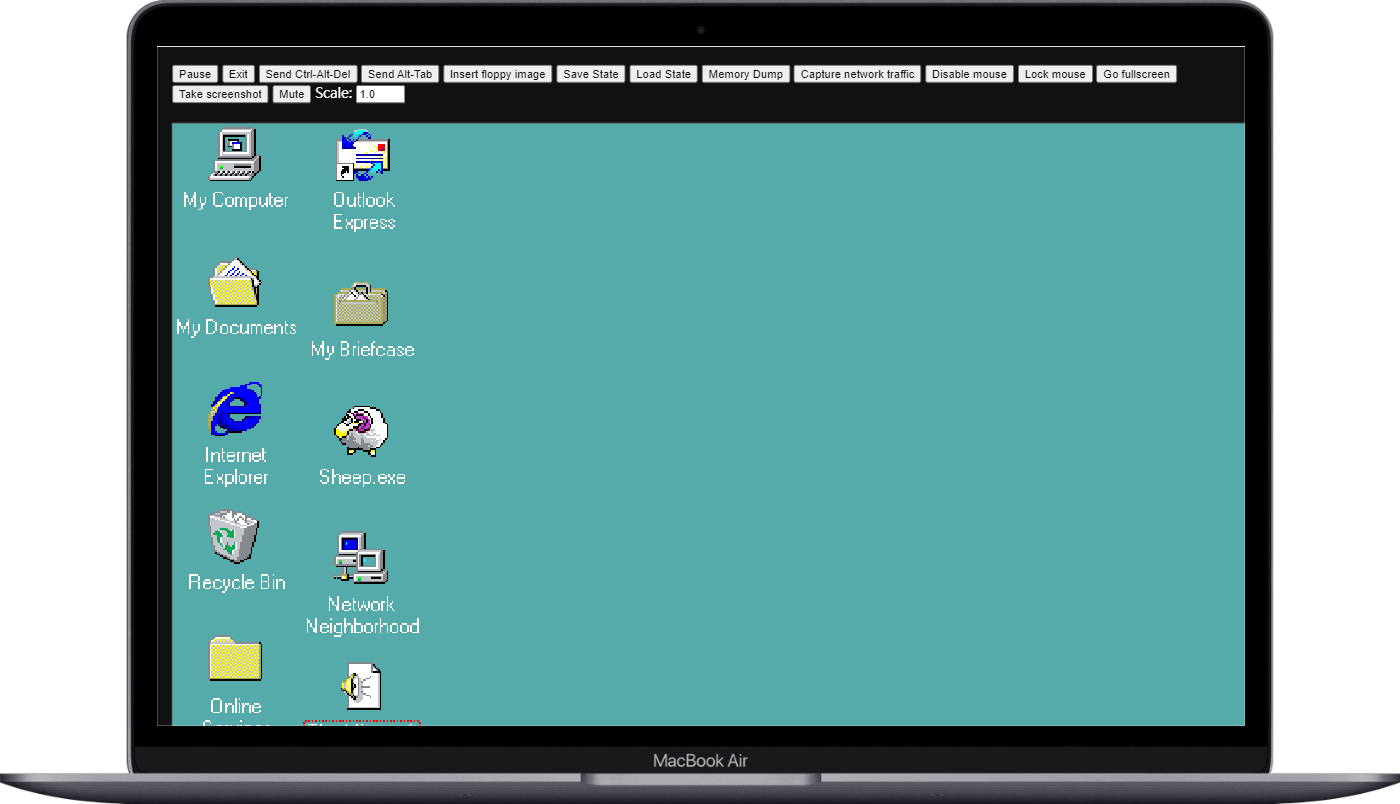Image resolution: width=1400 pixels, height=804 pixels.
Task: Select the Network Neighborhood icon
Action: pyautogui.click(x=361, y=558)
